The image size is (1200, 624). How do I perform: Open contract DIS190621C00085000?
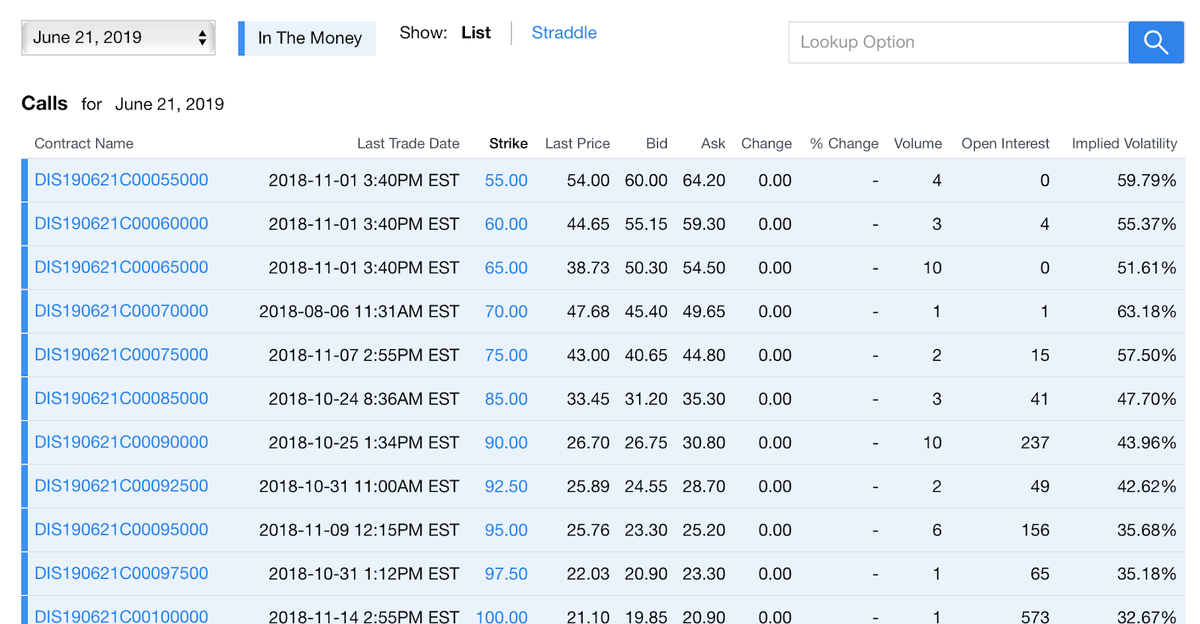(121, 399)
